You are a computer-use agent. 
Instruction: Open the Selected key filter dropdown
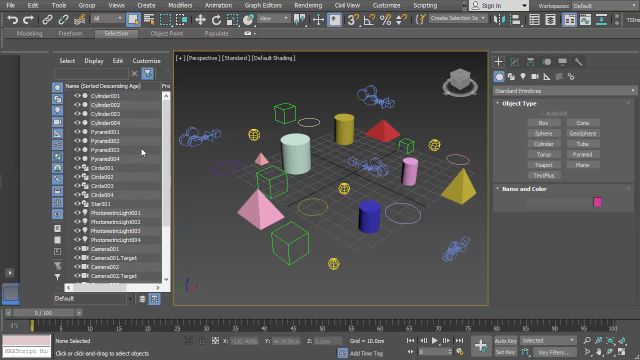pyautogui.click(x=548, y=340)
